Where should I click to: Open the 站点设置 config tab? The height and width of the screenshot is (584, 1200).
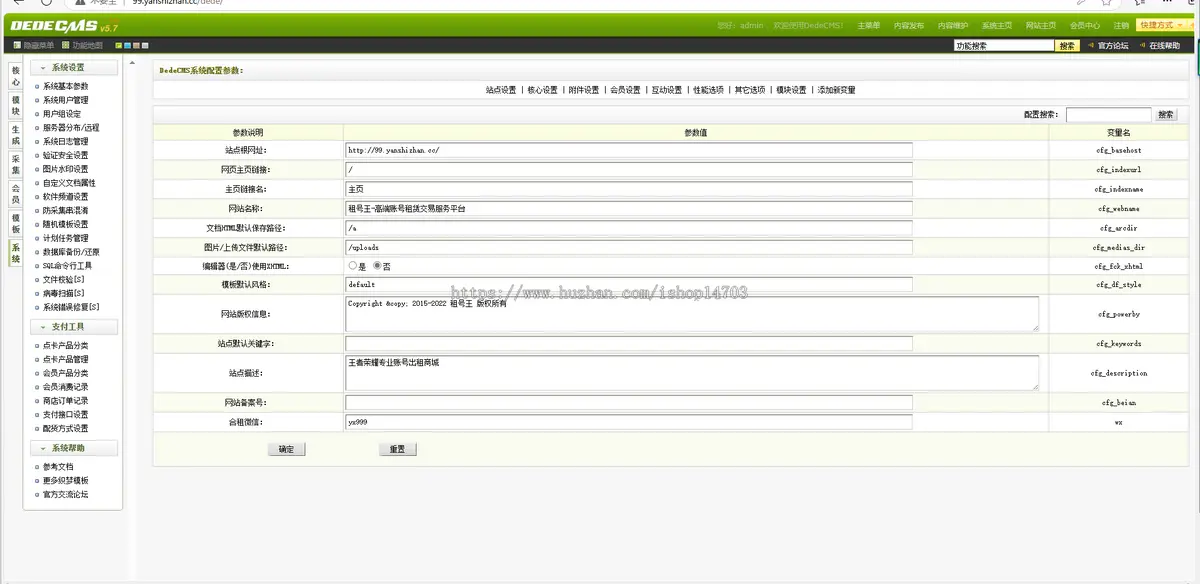point(501,90)
